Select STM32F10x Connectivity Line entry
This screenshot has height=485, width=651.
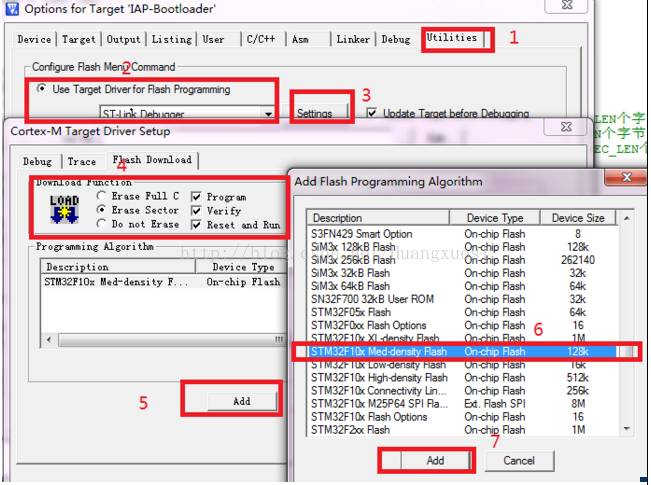pyautogui.click(x=462, y=391)
